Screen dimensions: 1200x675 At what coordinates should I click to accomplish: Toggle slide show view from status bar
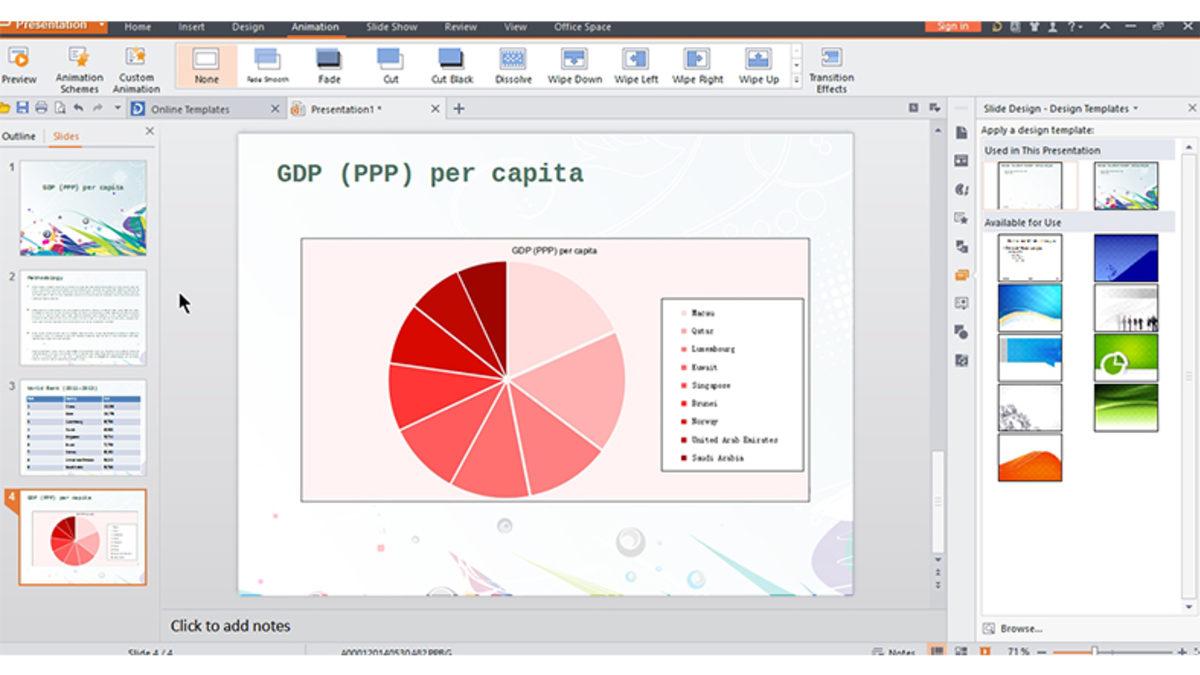985,652
